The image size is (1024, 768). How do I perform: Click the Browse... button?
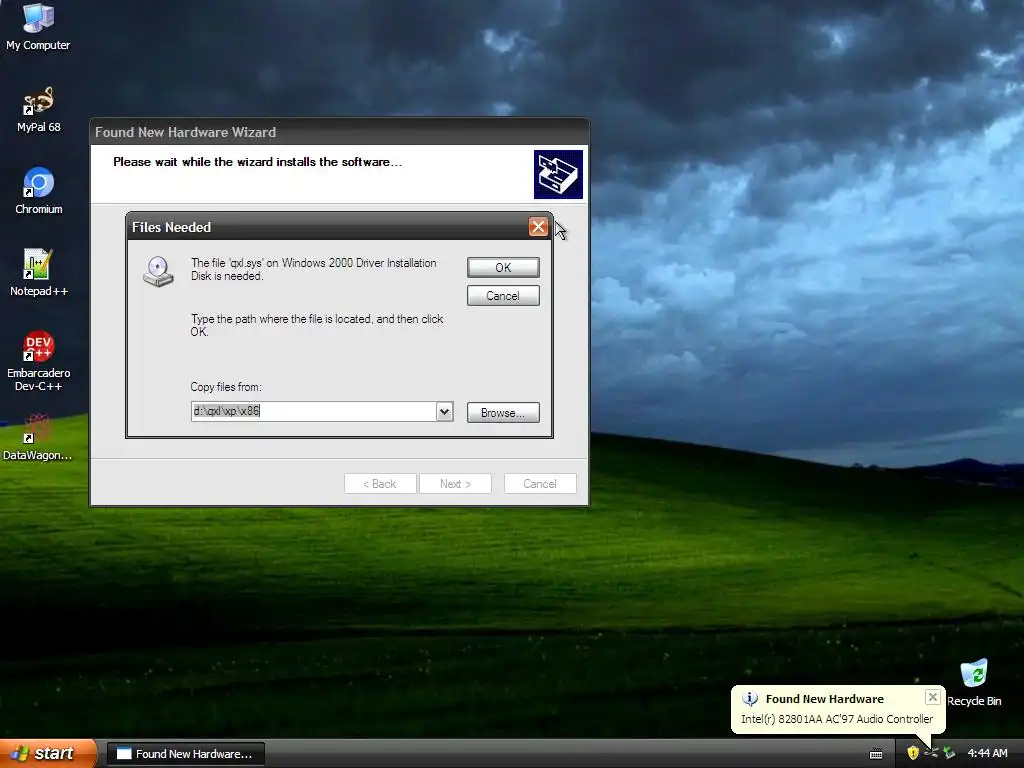[503, 413]
